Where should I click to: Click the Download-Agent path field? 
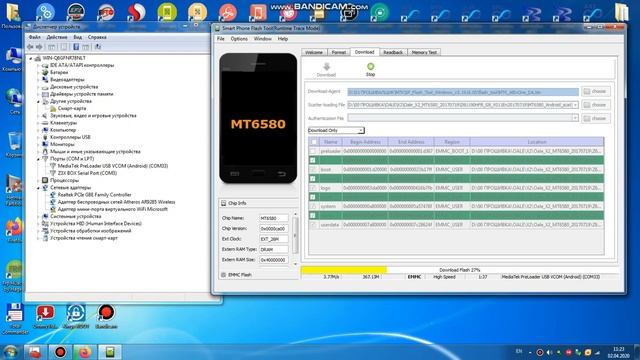(463, 92)
